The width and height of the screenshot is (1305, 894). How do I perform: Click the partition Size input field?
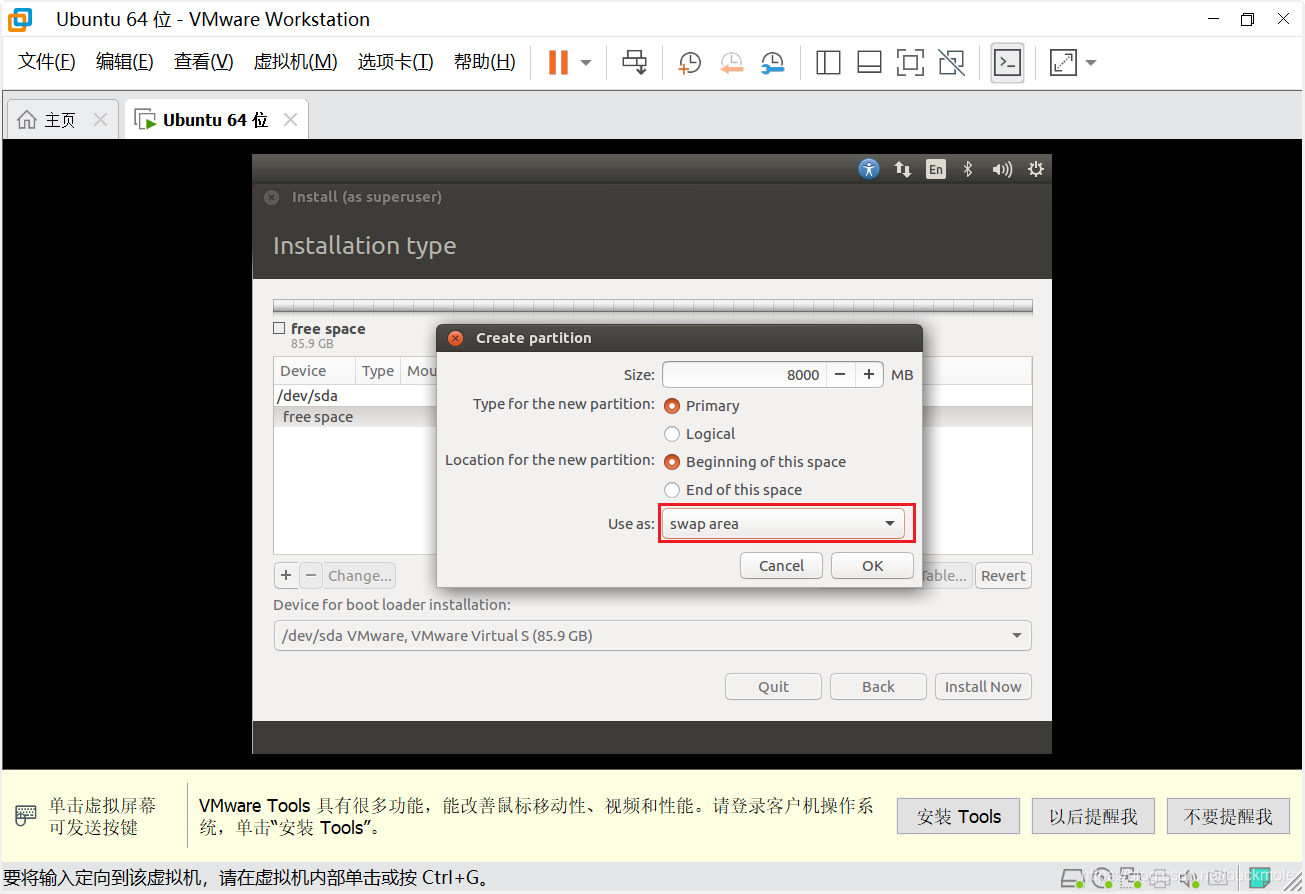(x=744, y=375)
